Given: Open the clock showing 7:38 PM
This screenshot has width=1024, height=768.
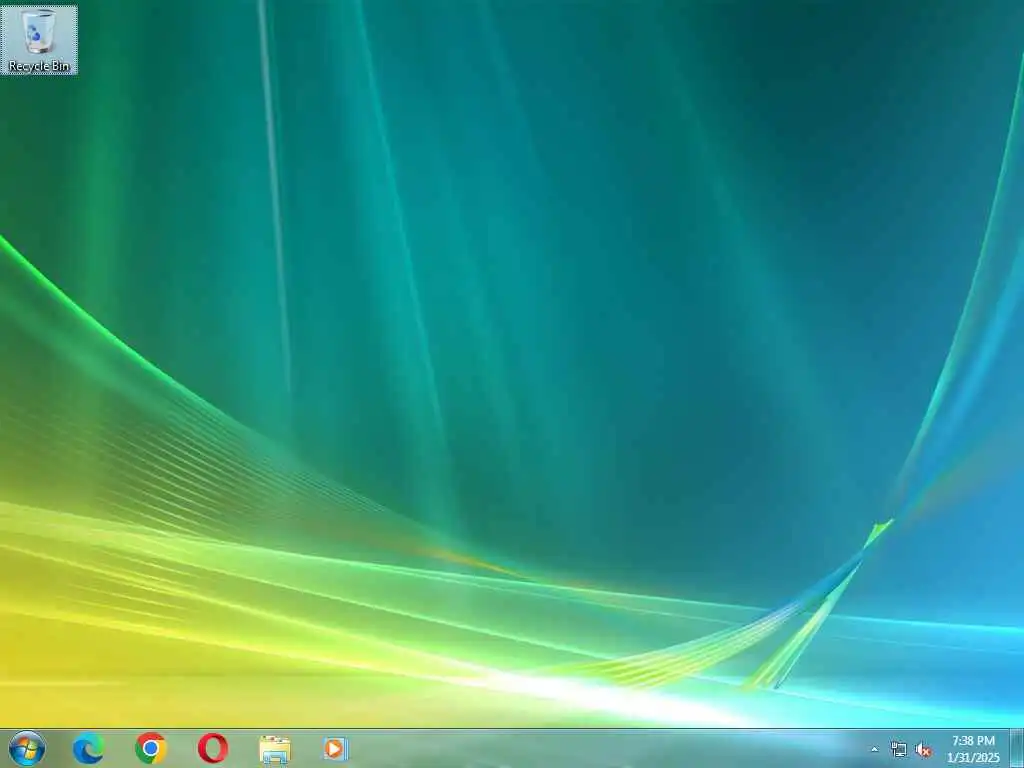Looking at the screenshot, I should coord(973,749).
